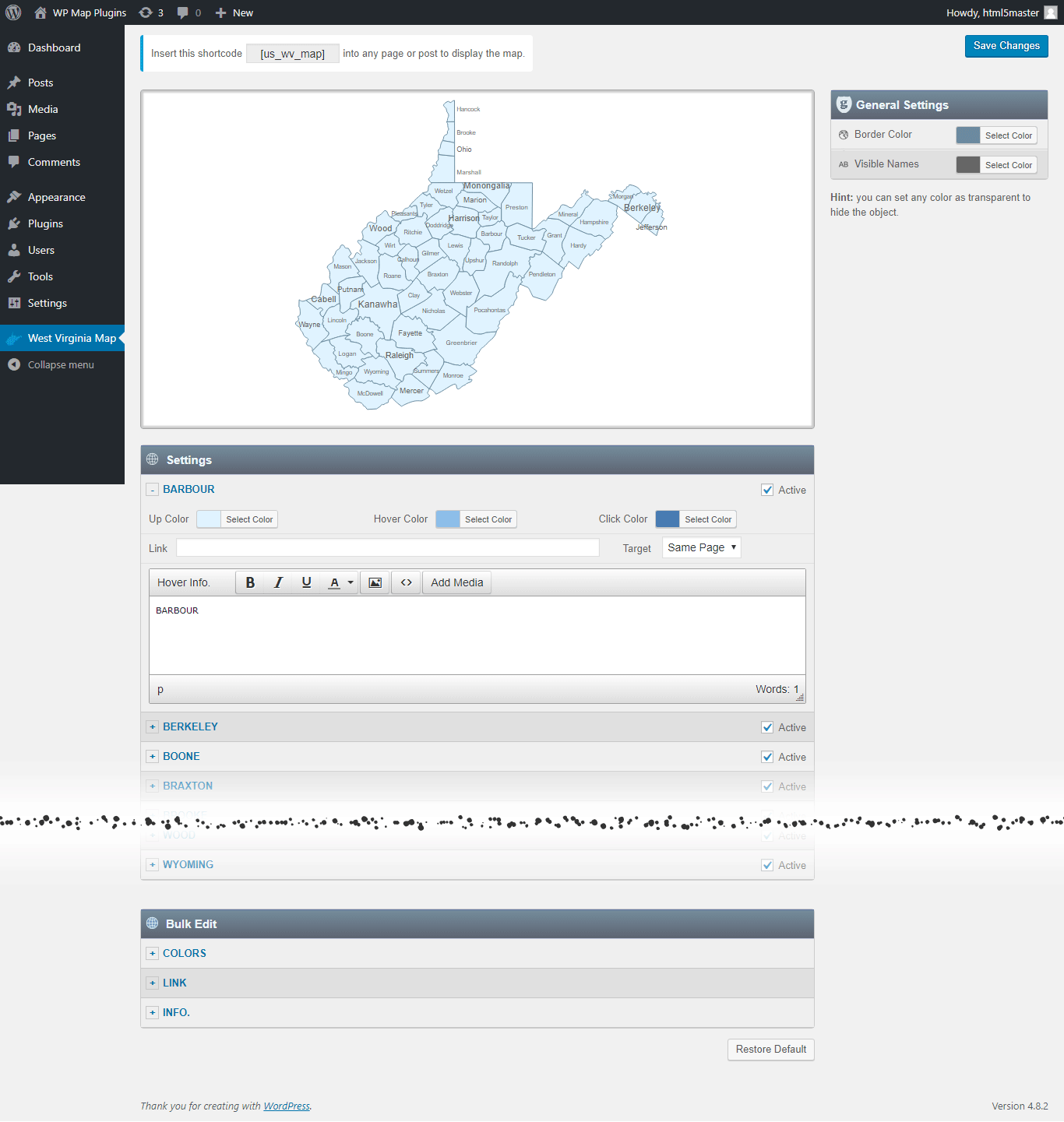Open the Plugins menu
The image size is (1064, 1122).
coord(62,223)
